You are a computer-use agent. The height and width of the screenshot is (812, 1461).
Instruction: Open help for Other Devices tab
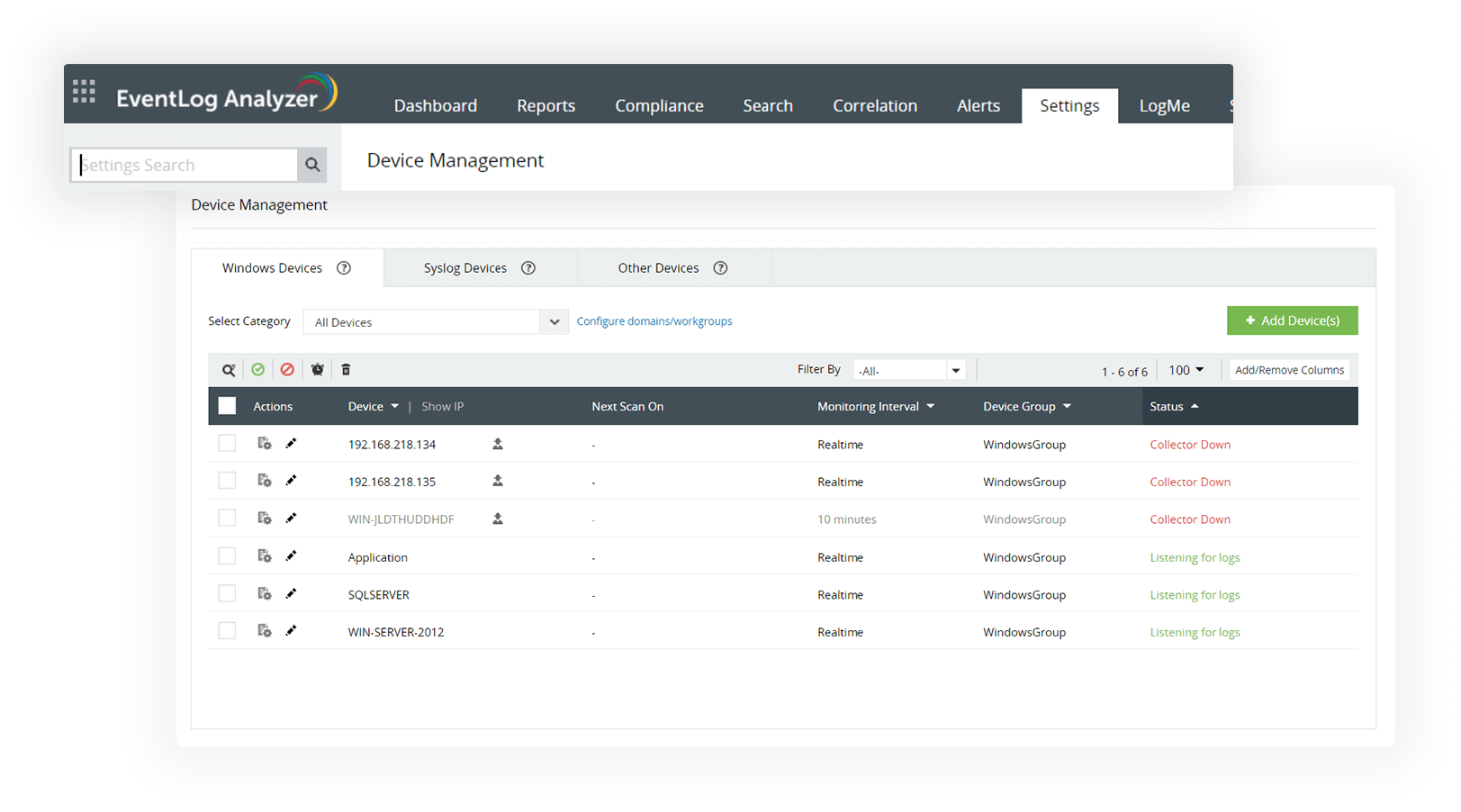point(720,268)
